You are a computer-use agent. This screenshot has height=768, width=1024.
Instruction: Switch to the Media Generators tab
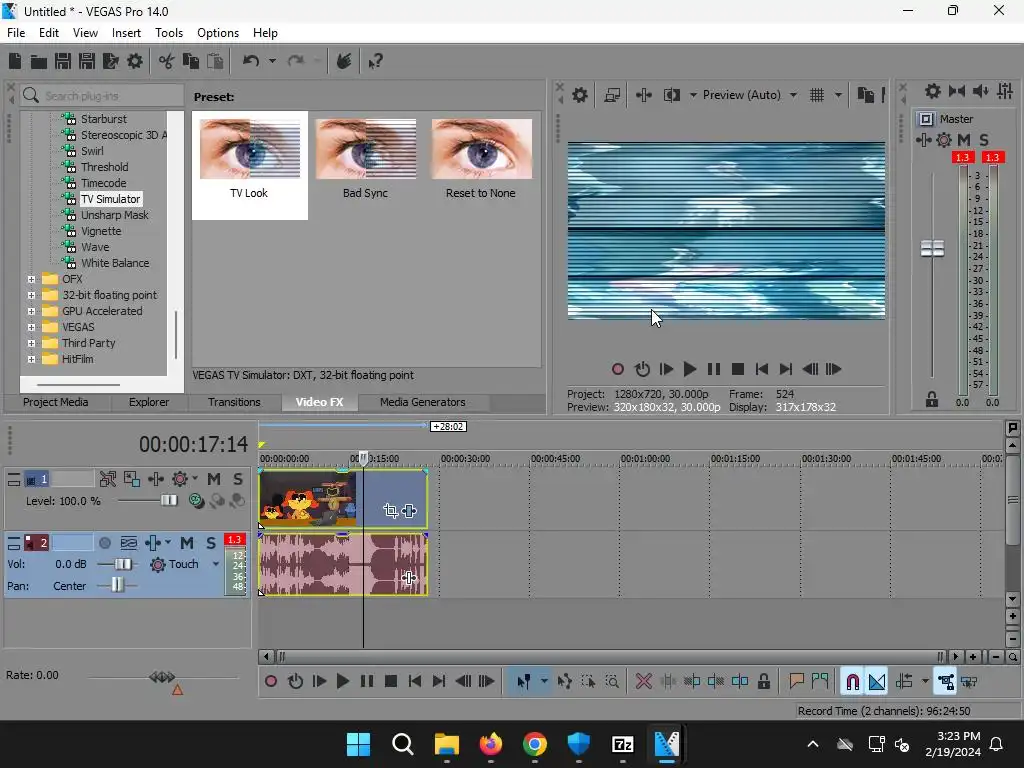[423, 402]
